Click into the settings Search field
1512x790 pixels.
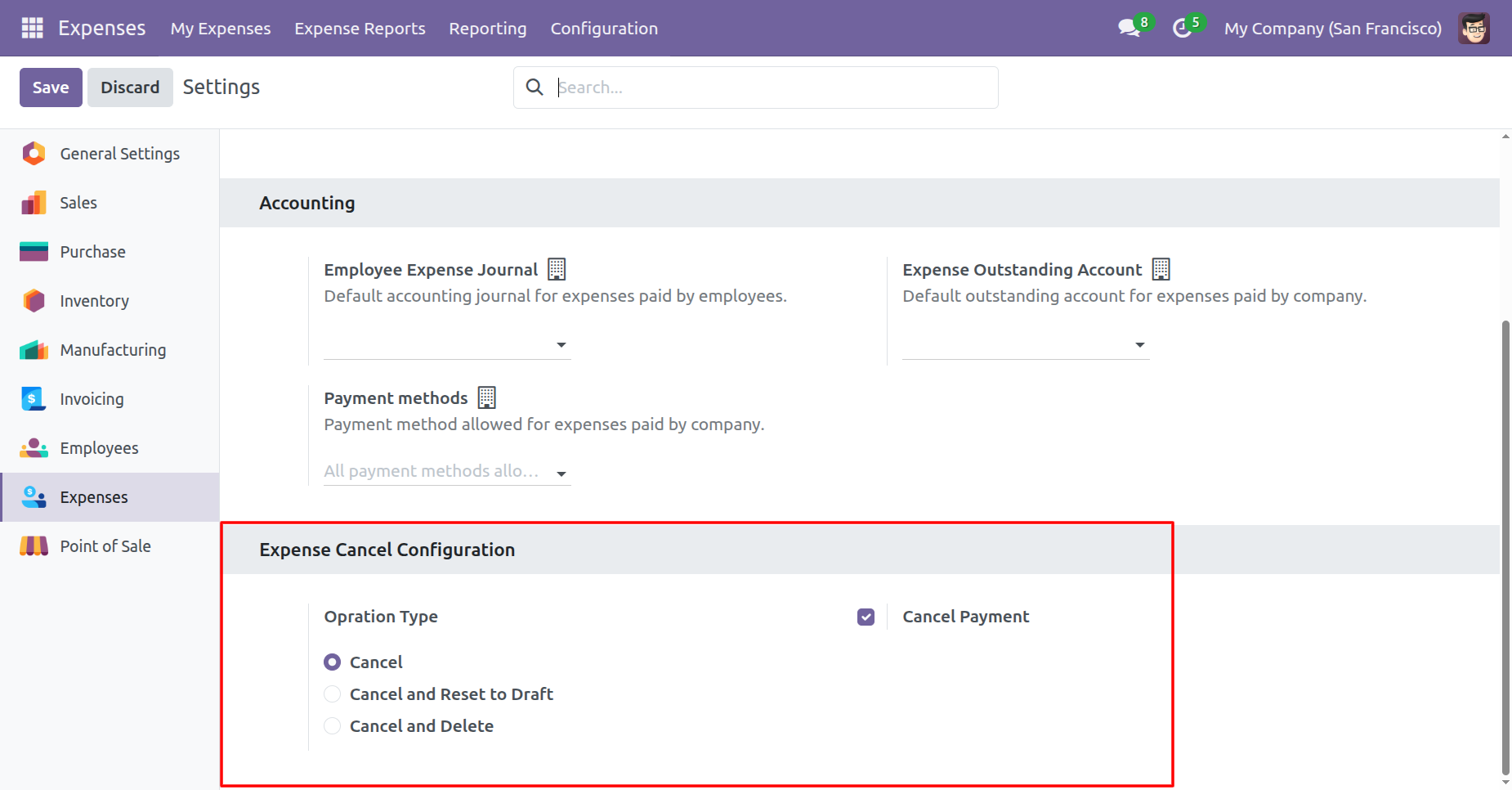pyautogui.click(x=768, y=88)
